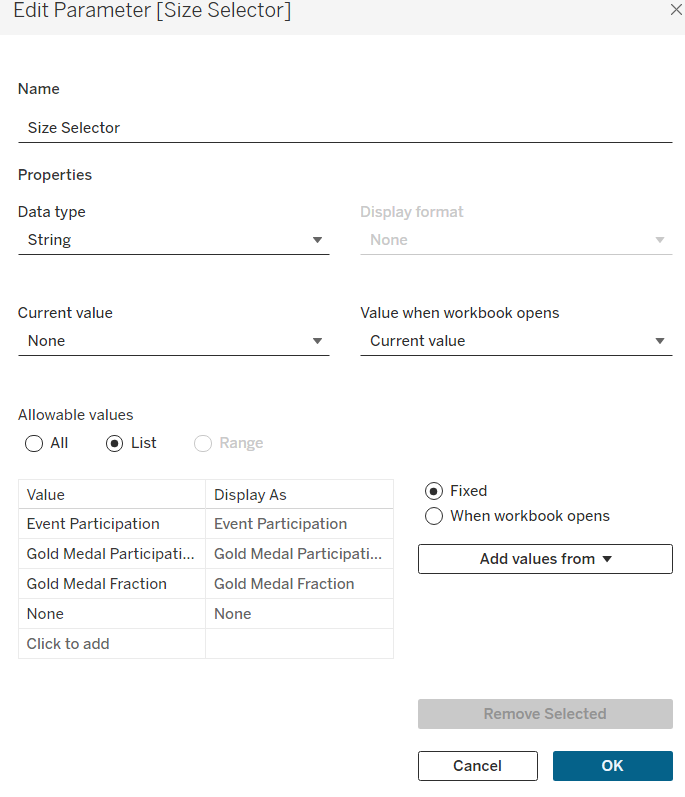Click the Gold Medal Participation value cell
The width and height of the screenshot is (685, 797).
[x=111, y=554]
